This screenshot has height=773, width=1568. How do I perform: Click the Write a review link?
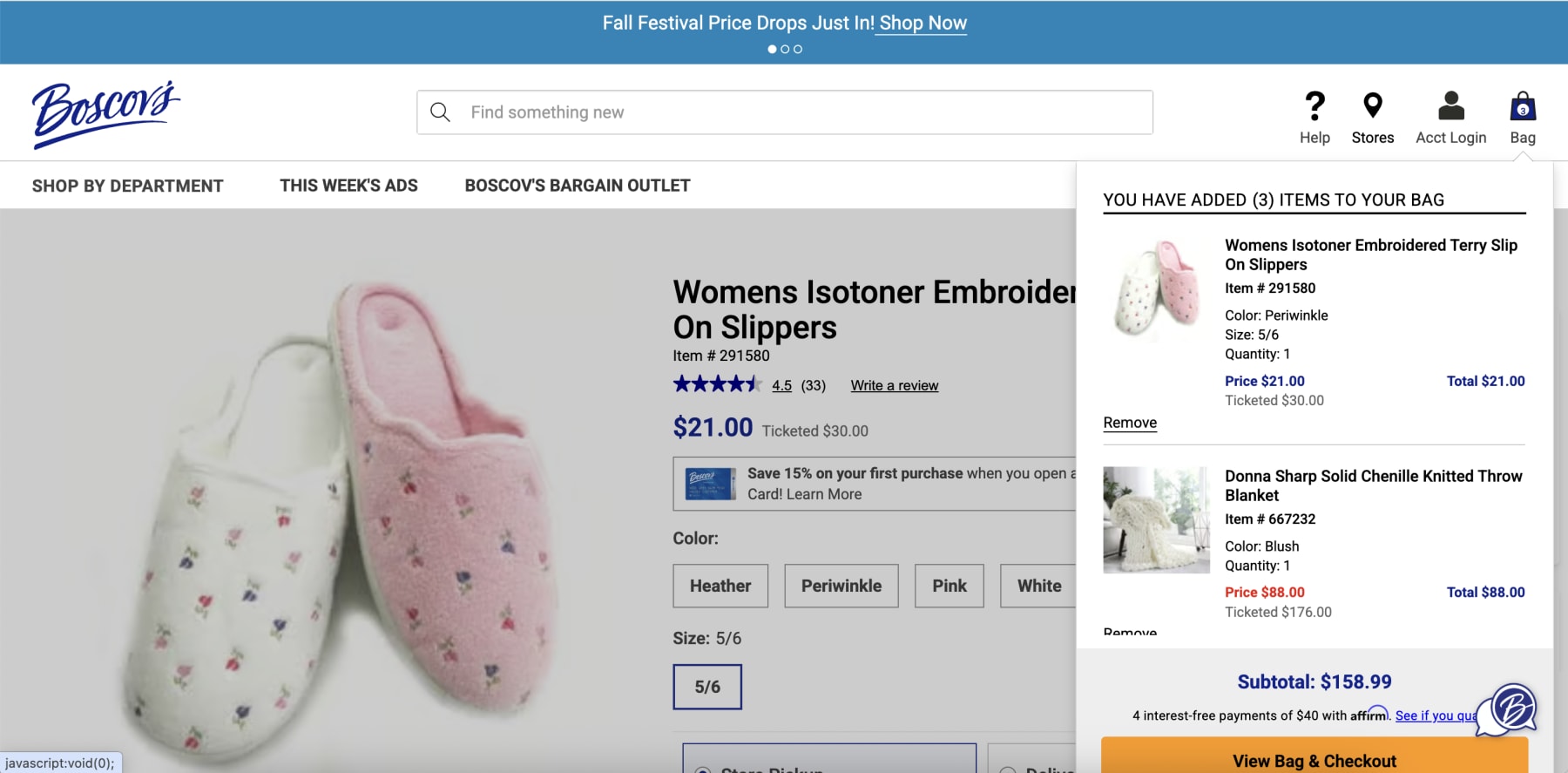pos(894,385)
